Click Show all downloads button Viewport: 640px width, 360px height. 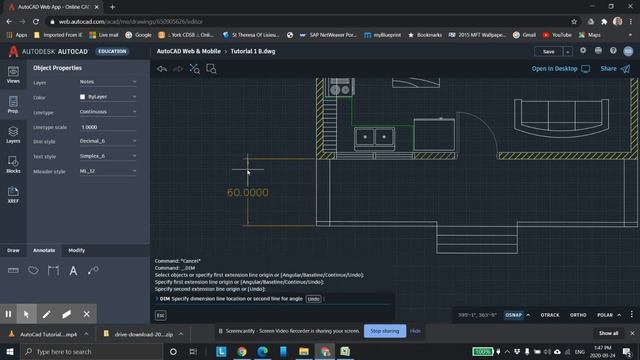coord(608,333)
